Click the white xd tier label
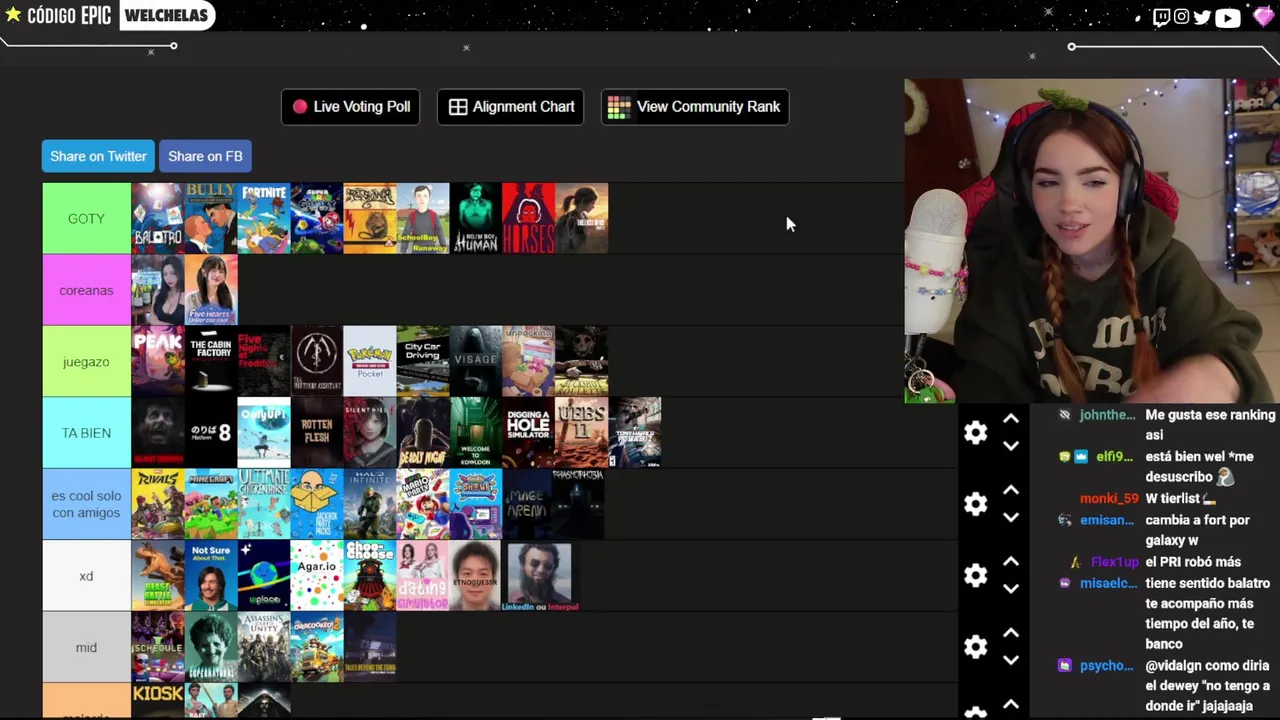This screenshot has width=1280, height=720. pos(86,576)
